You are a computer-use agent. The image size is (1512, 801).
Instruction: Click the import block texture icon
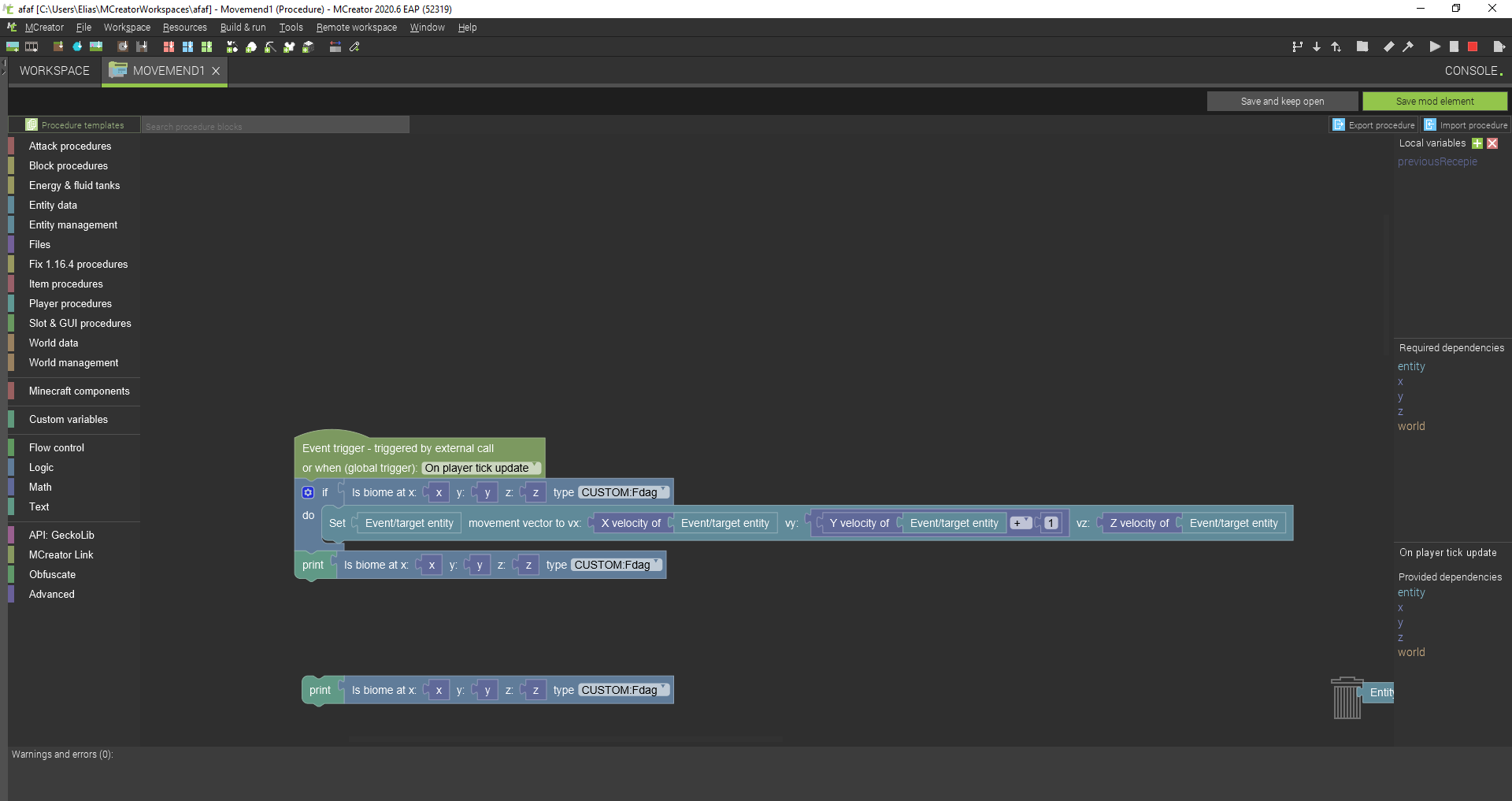pyautogui.click(x=58, y=46)
